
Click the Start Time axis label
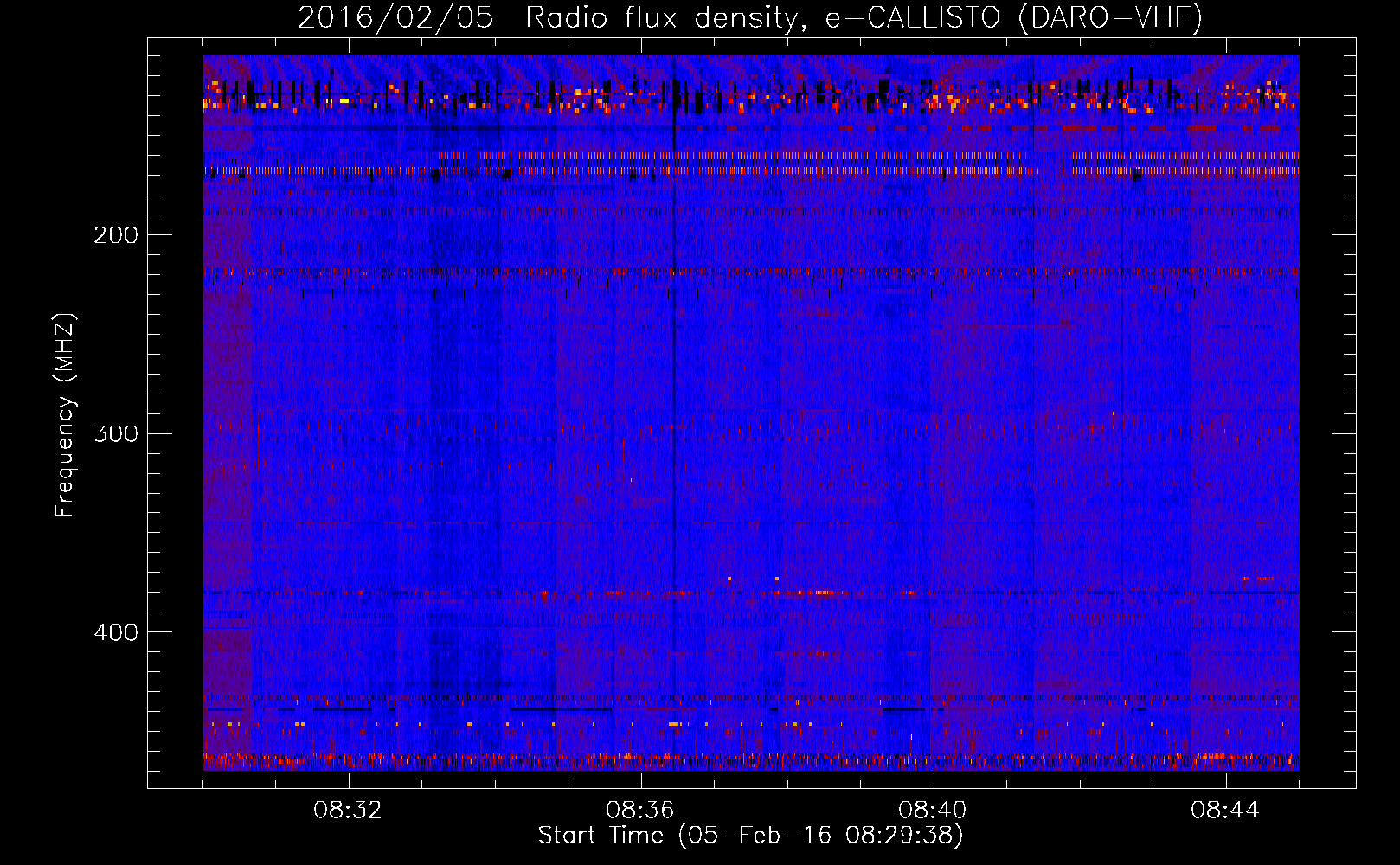(750, 836)
